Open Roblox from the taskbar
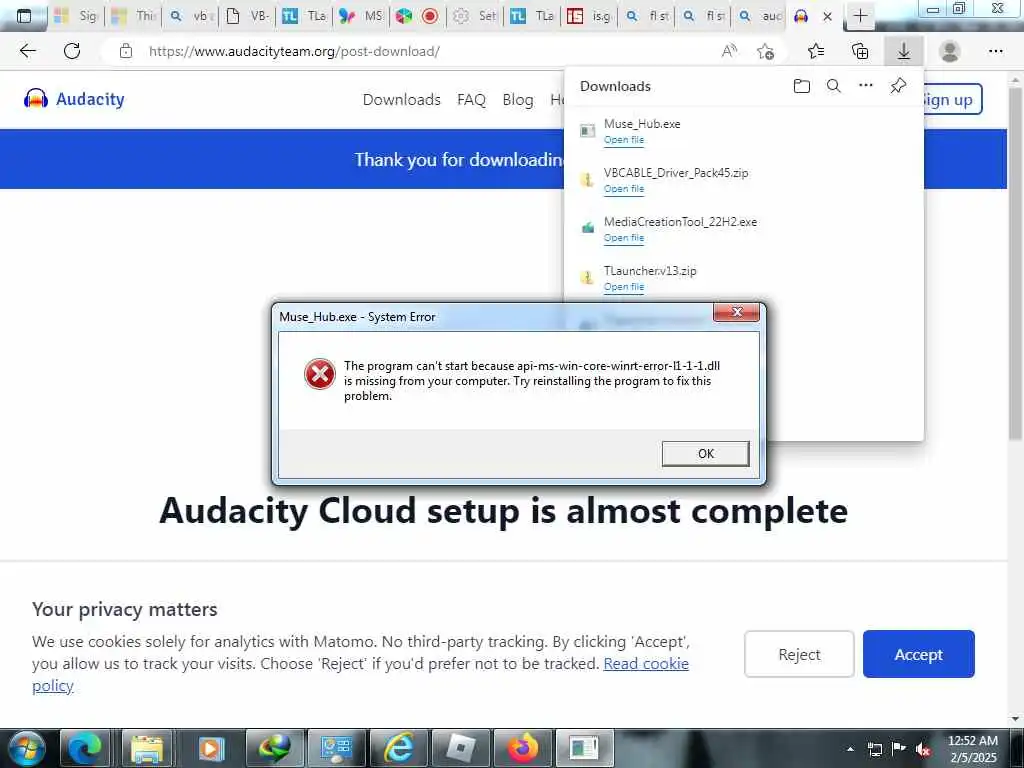1024x768 pixels. coord(460,748)
